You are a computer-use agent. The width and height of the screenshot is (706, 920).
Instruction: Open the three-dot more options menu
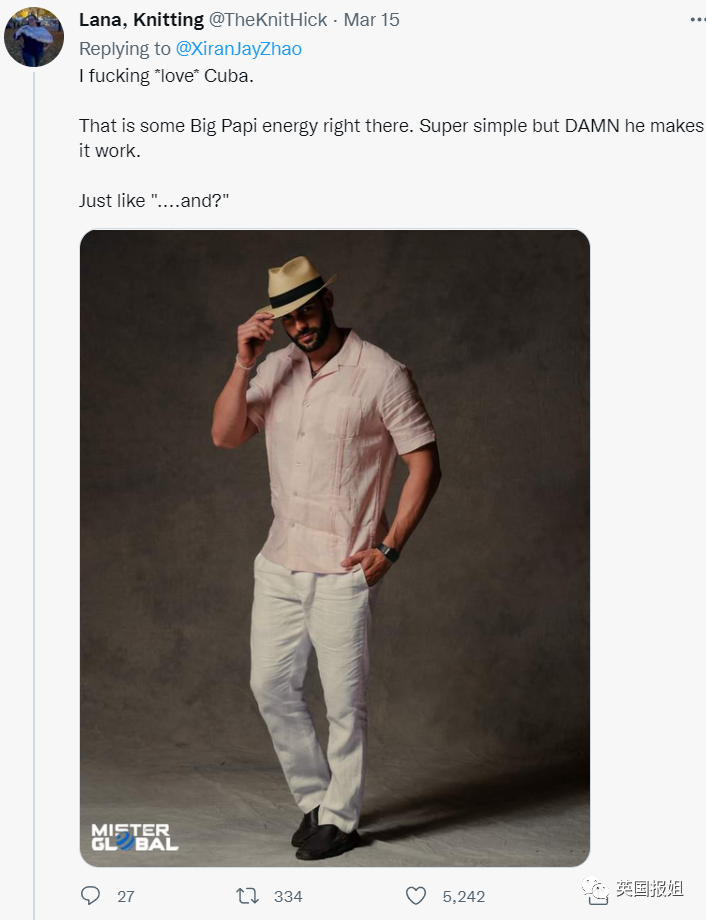[696, 19]
